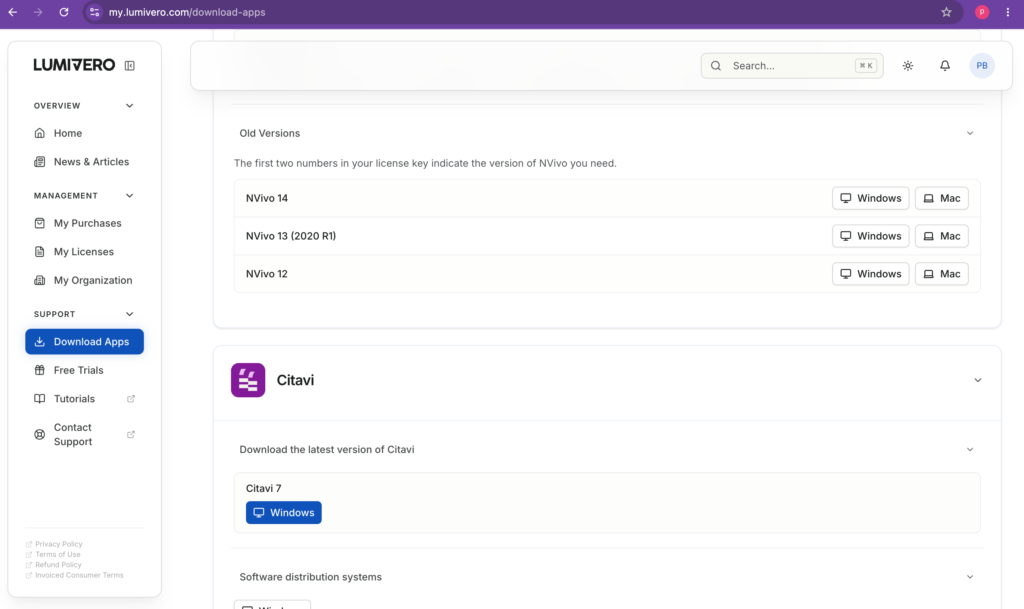
Task: Download NVivo 13 (2020 R1) for Windows
Action: (870, 236)
